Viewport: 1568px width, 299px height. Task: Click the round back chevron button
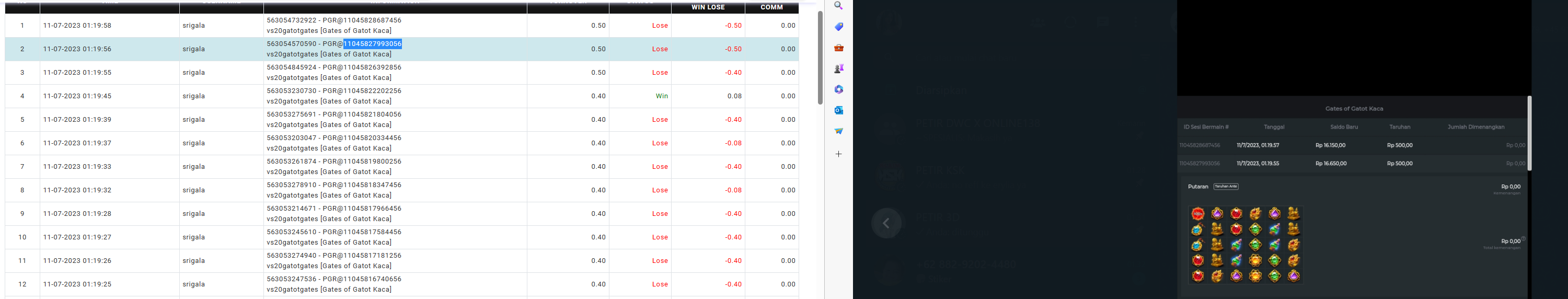pos(886,223)
